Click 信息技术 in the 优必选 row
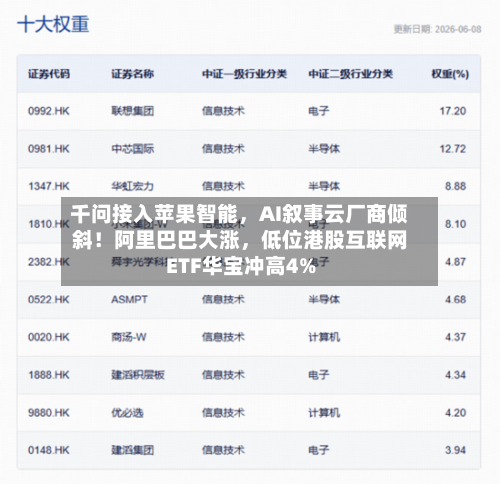The width and height of the screenshot is (500, 484). coord(223,413)
